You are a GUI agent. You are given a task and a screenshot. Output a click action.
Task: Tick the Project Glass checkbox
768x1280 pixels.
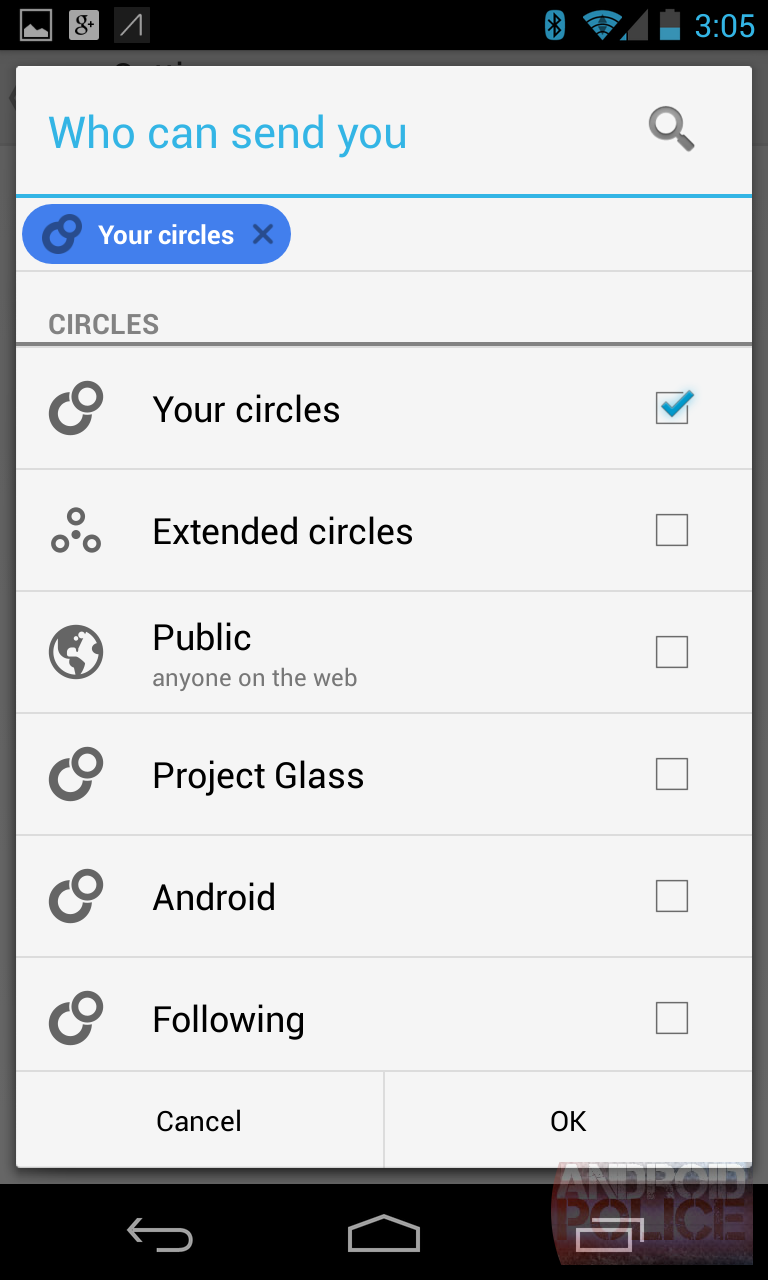672,774
